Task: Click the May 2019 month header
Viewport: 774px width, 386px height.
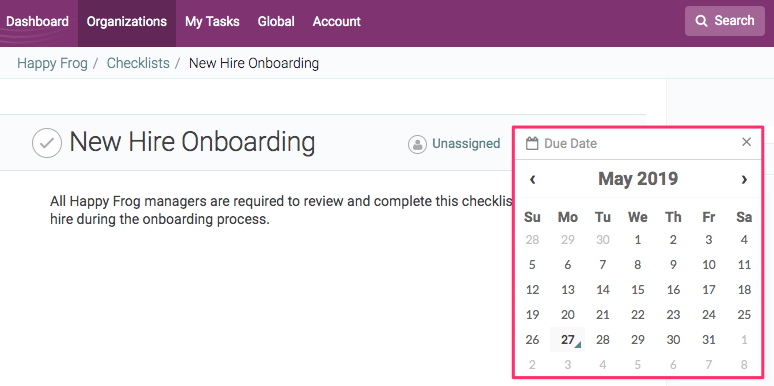Action: (638, 179)
